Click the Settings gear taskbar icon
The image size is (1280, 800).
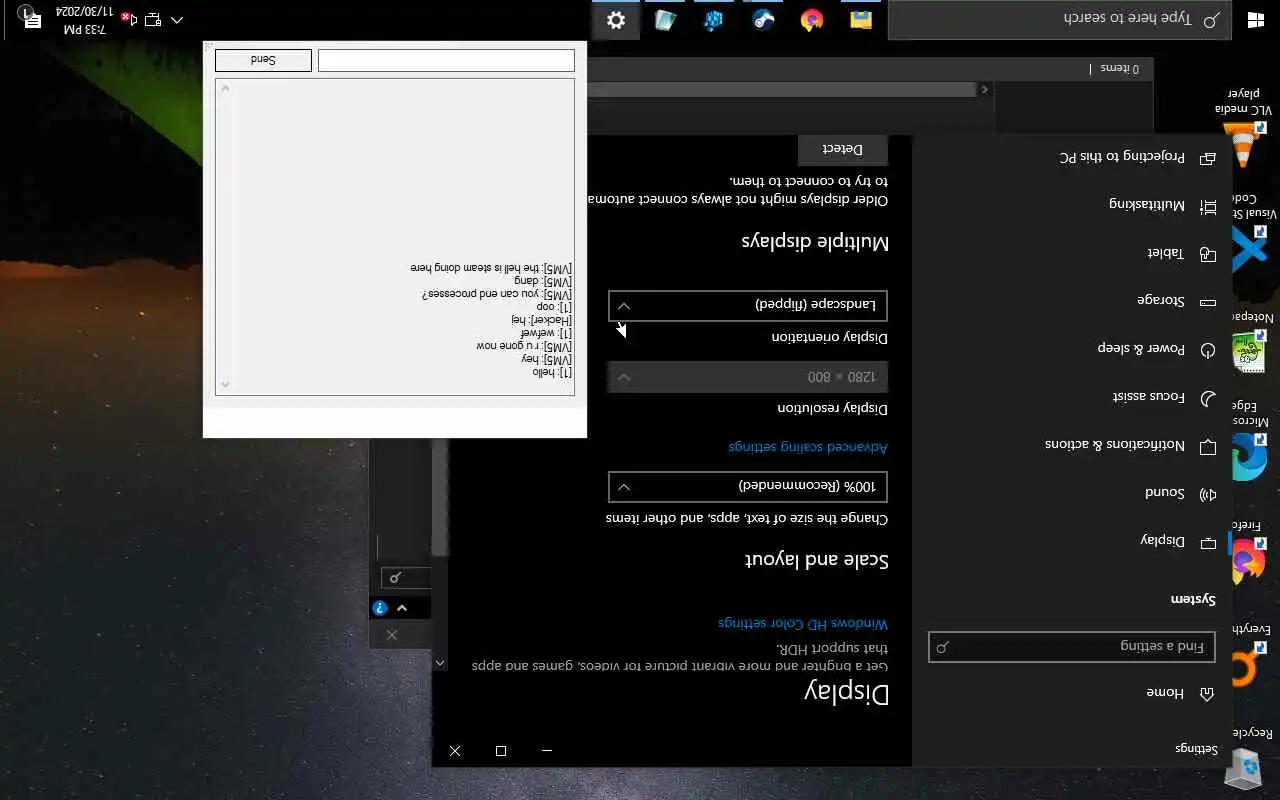[616, 20]
